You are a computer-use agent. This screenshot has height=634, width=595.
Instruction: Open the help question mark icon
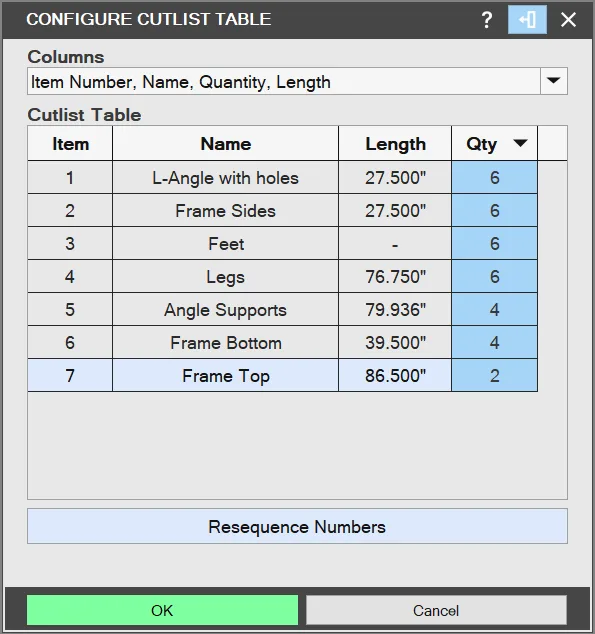coord(487,19)
